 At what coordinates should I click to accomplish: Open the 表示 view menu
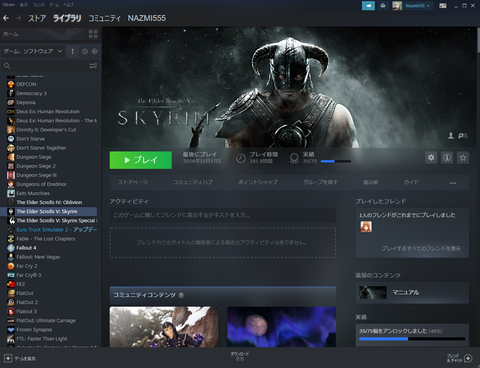tap(24, 5)
